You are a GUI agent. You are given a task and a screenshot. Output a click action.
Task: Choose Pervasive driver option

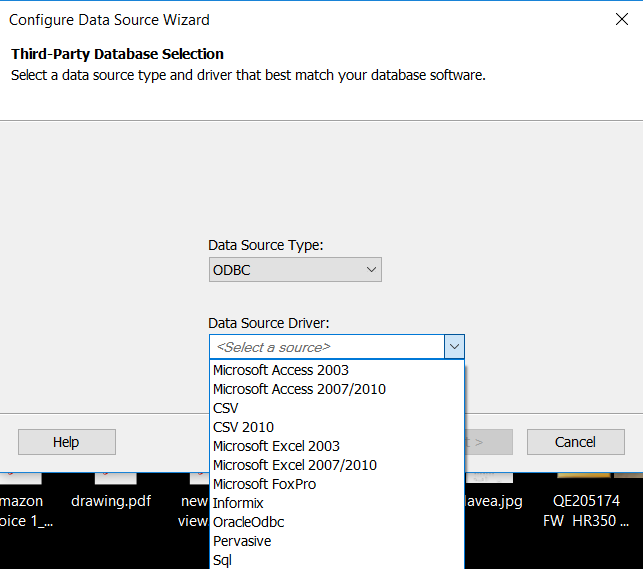(337, 541)
